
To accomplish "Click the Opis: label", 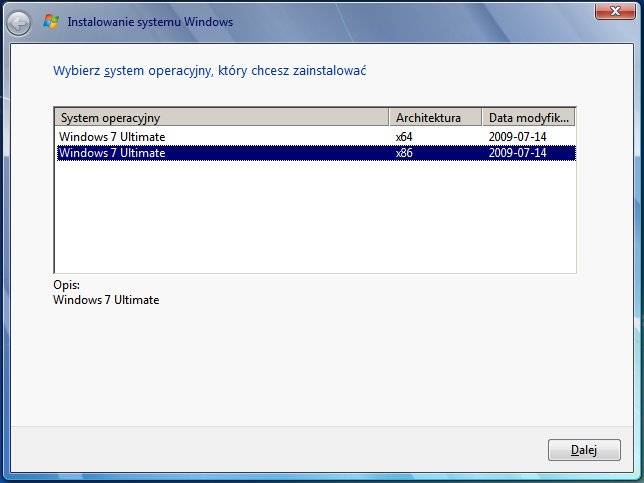I will pos(67,285).
